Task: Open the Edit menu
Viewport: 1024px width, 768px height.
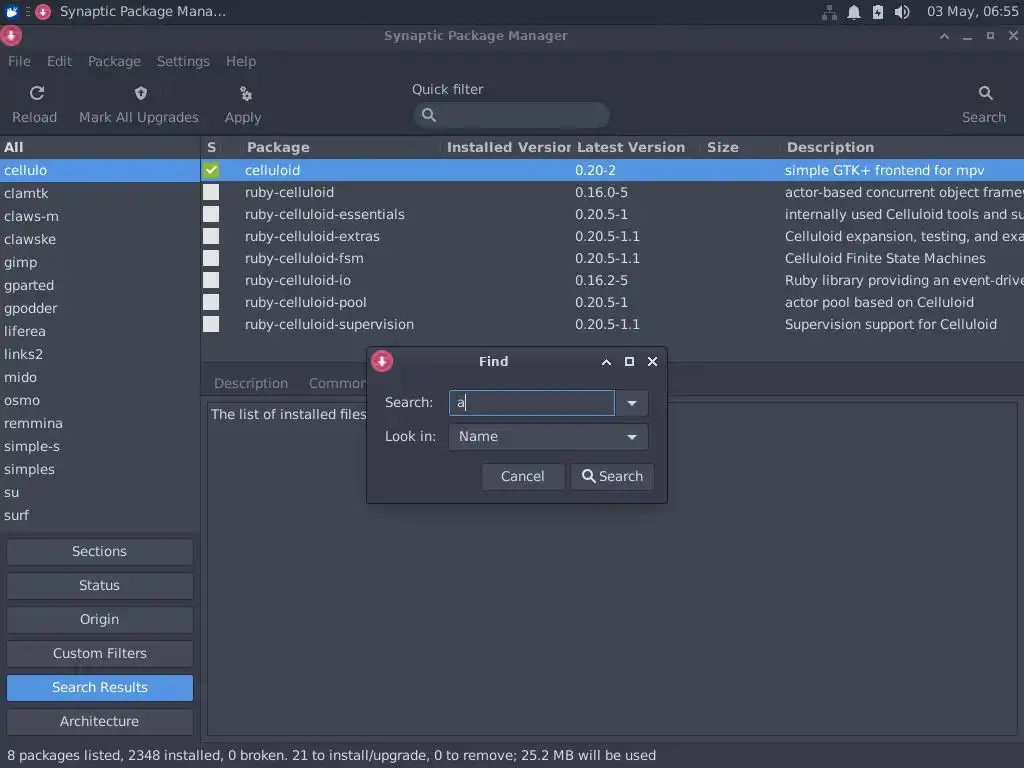Action: point(59,61)
